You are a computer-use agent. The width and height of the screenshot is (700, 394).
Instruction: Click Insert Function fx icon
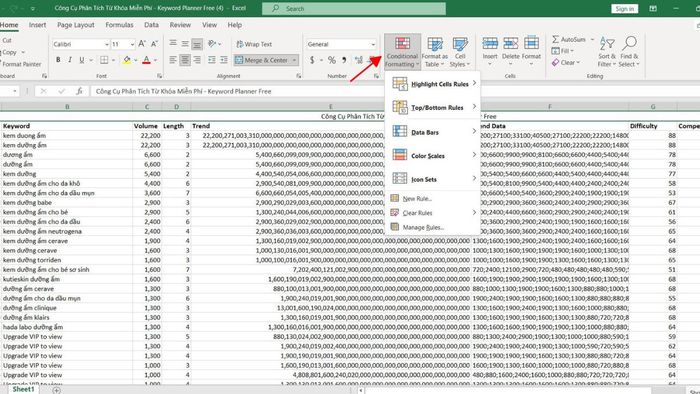79,91
